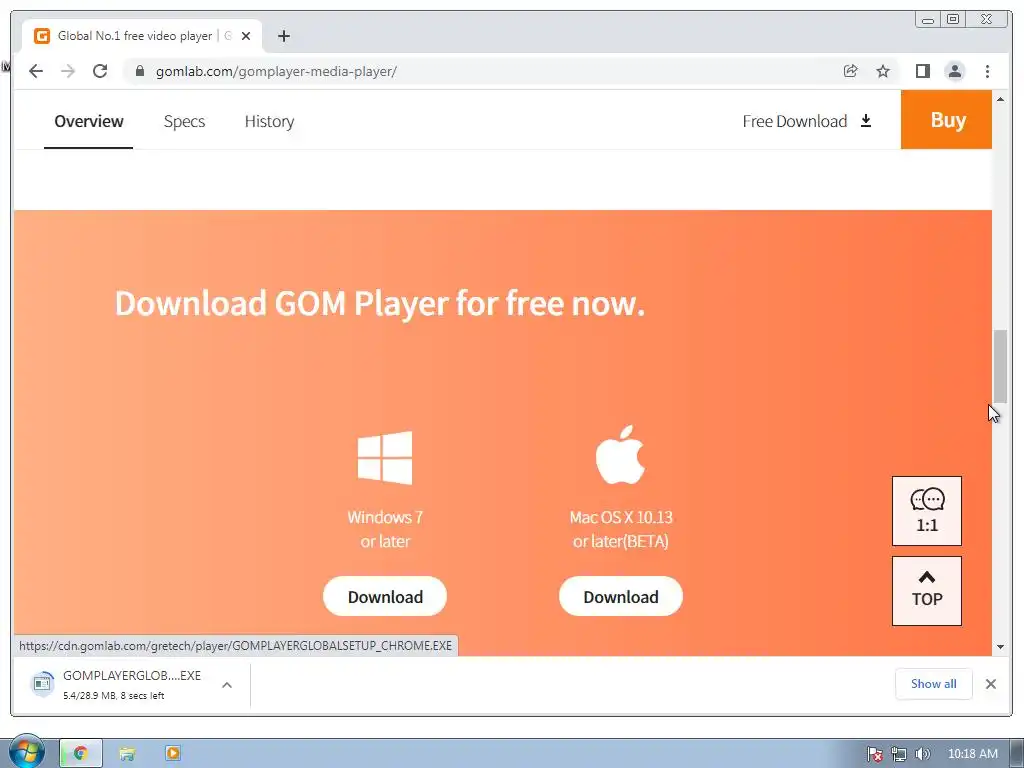Jump to TOP of the page
Viewport: 1024px width, 768px height.
[927, 590]
